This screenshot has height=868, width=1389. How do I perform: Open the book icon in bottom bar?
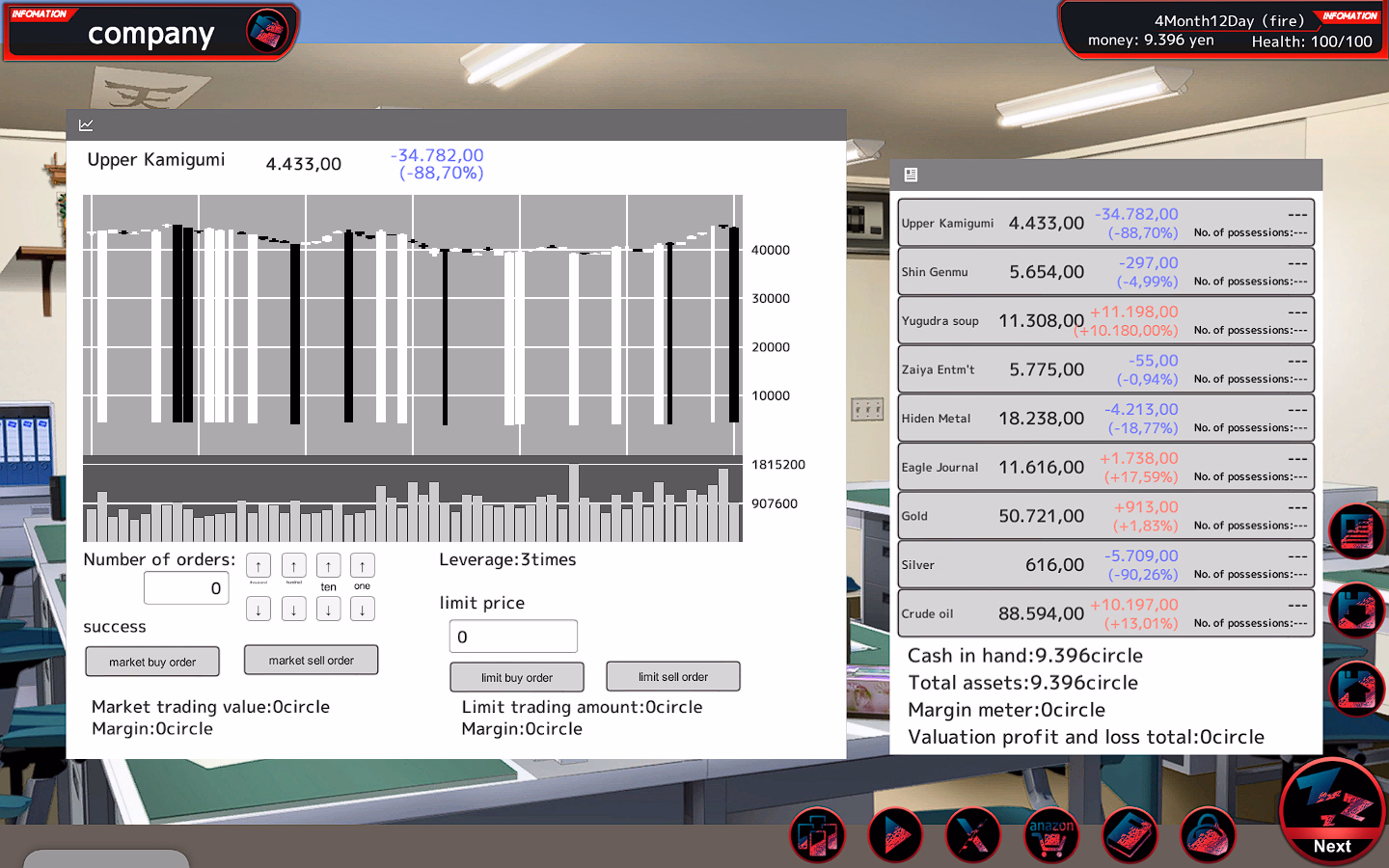click(1129, 834)
